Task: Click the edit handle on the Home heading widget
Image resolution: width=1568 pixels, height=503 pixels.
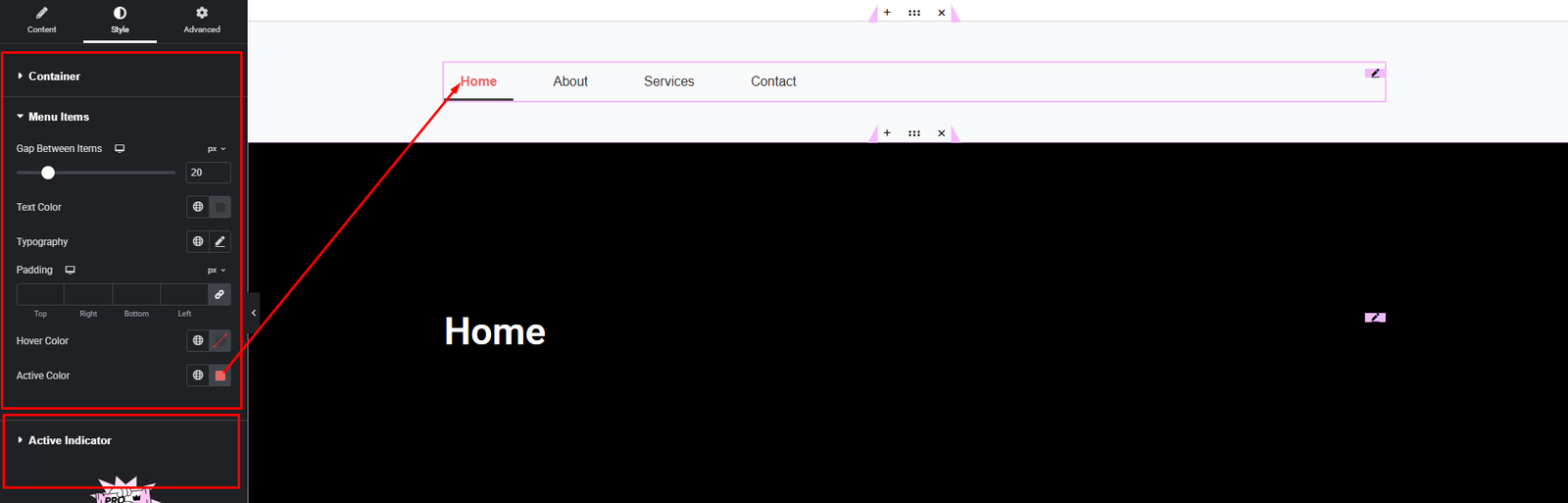Action: [1375, 317]
